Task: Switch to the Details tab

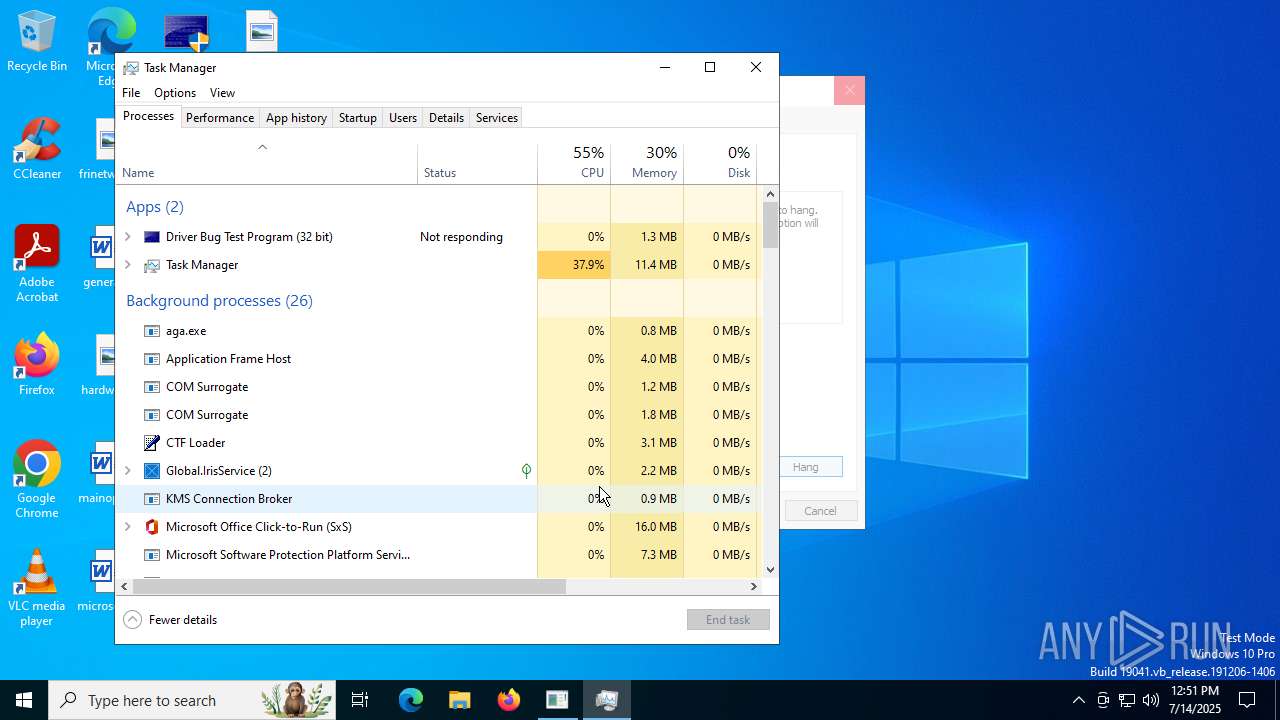Action: coord(446,118)
